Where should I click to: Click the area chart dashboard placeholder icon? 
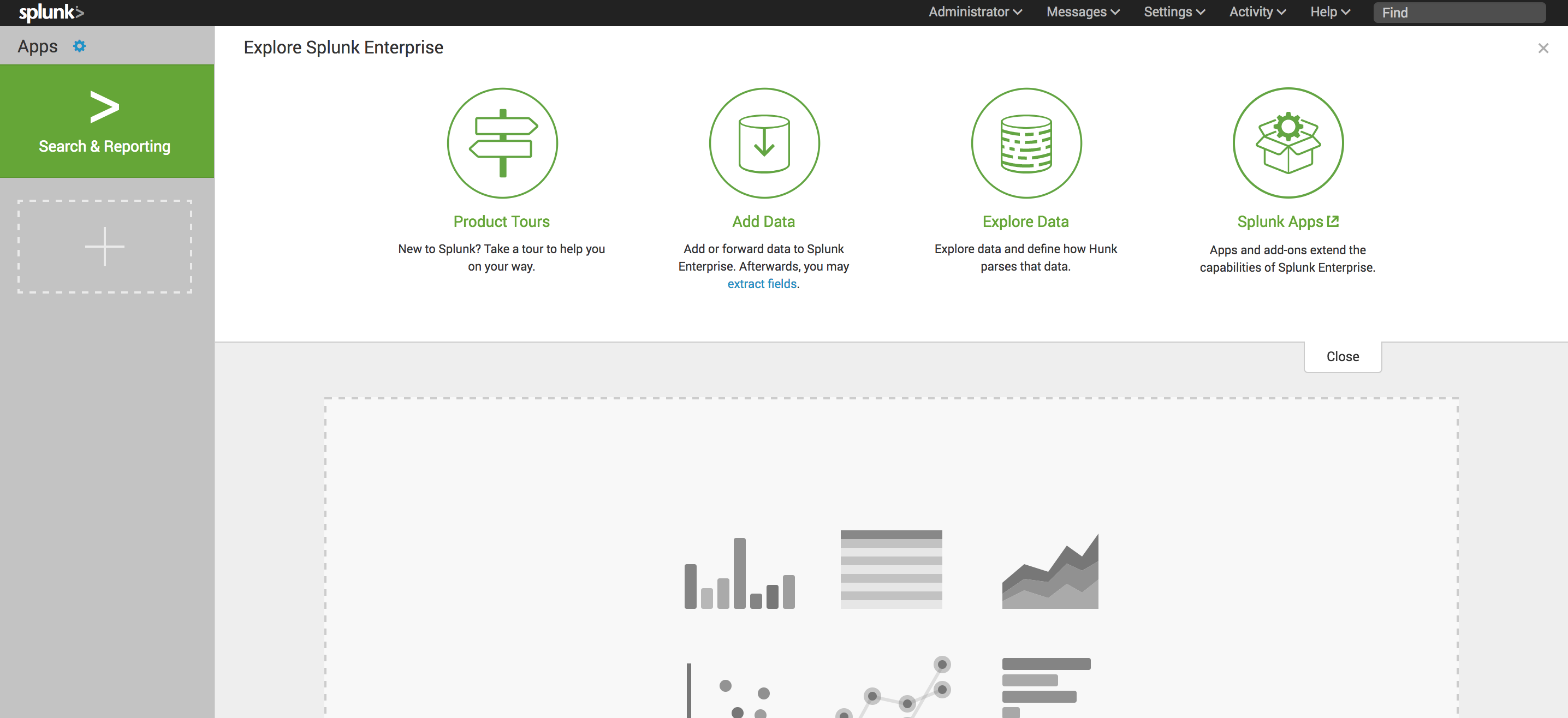point(1050,571)
